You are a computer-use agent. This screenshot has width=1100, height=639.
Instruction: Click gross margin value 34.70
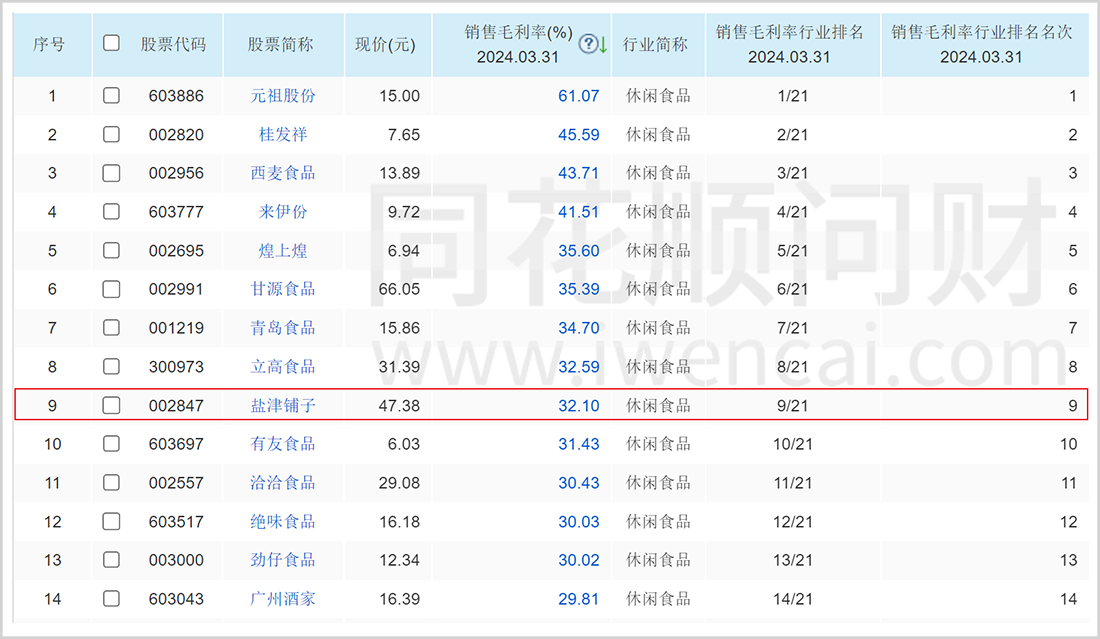click(579, 328)
